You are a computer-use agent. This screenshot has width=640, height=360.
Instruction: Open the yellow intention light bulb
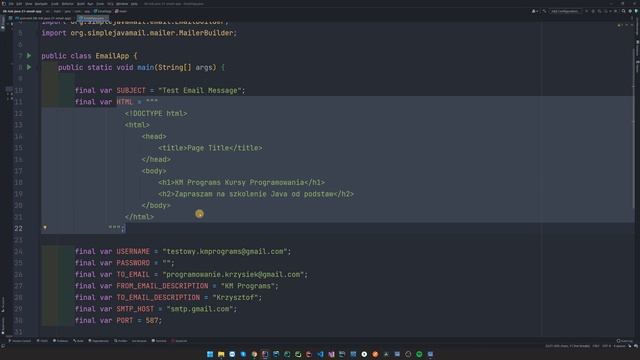coord(45,228)
